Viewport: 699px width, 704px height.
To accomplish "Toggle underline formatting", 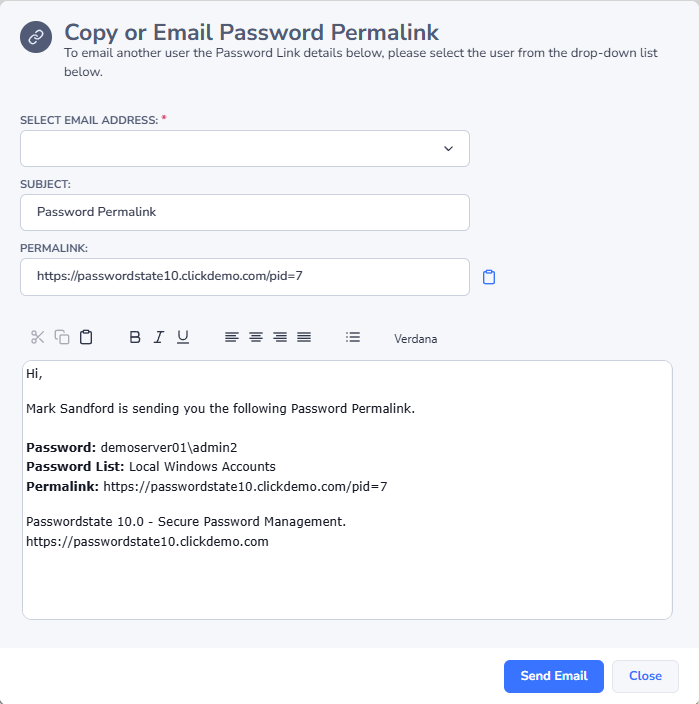I will point(183,338).
